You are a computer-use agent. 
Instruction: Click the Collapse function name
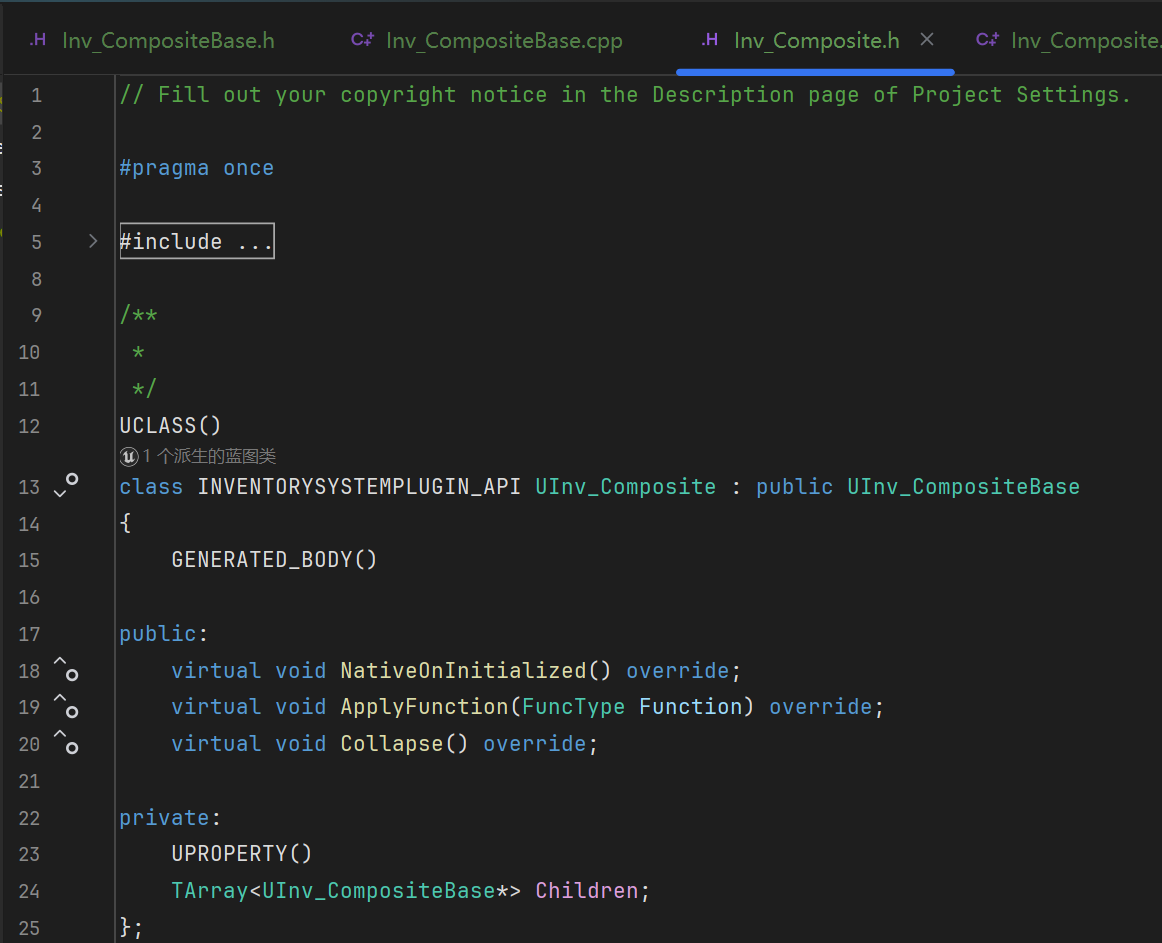(392, 744)
